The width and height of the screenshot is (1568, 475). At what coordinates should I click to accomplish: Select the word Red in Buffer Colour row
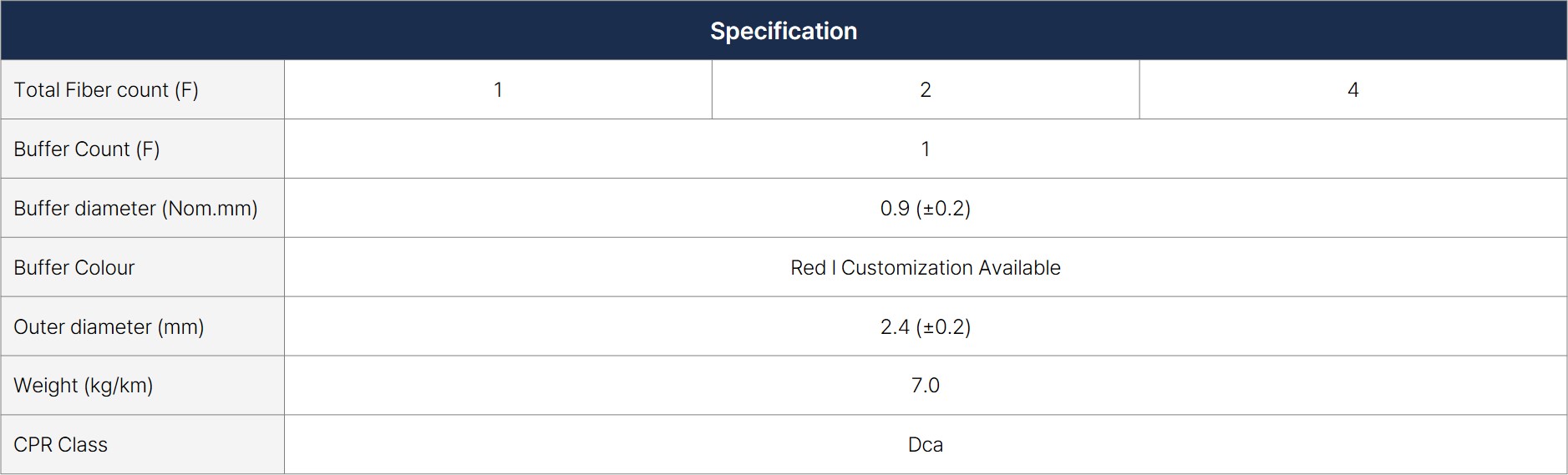808,268
